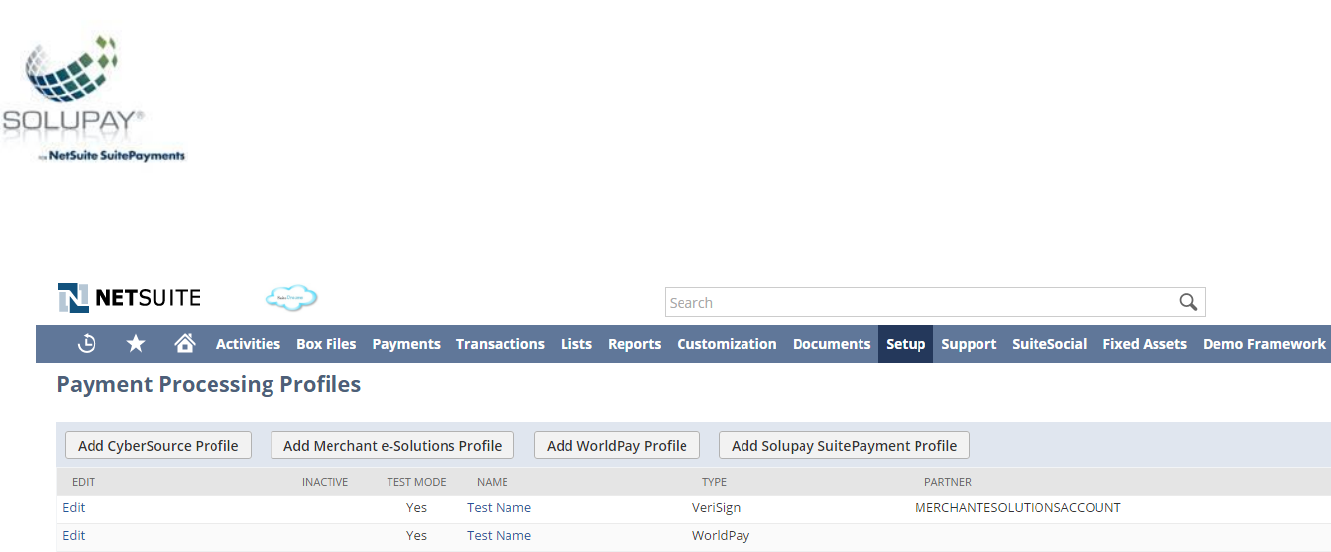Viewport: 1331px width, 552px height.
Task: Open the Shortcuts star icon
Action: [136, 343]
